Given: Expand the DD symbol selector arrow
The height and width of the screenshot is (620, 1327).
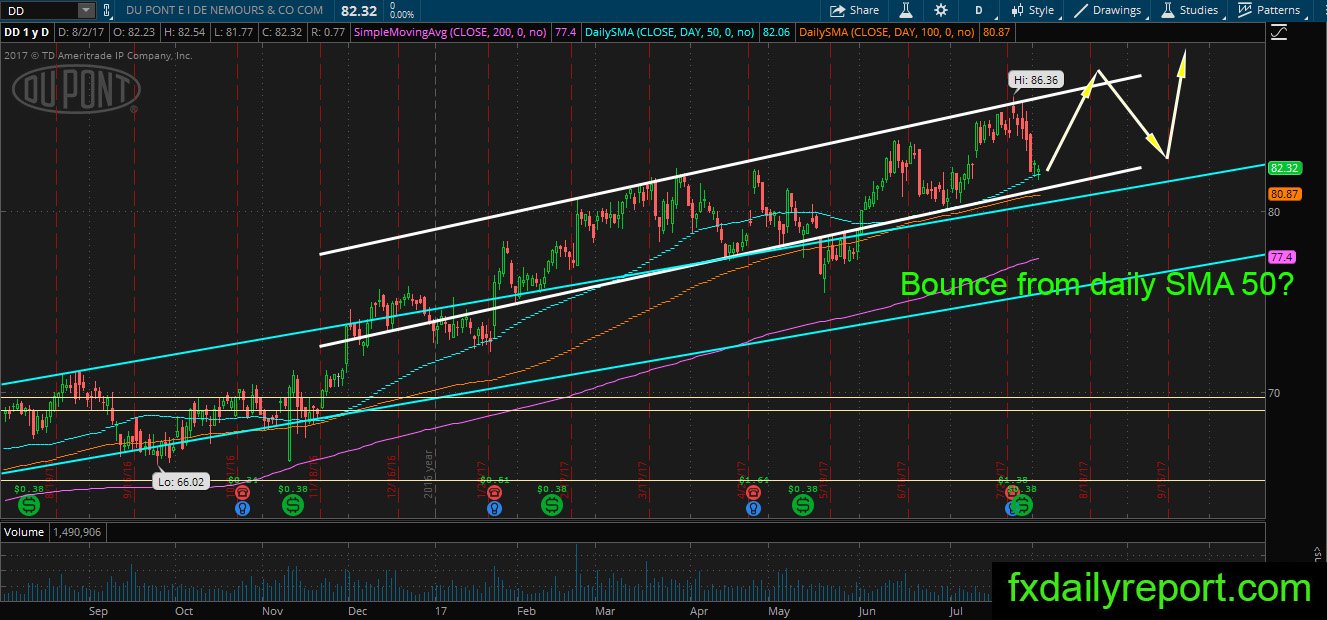Looking at the screenshot, I should tap(85, 10).
